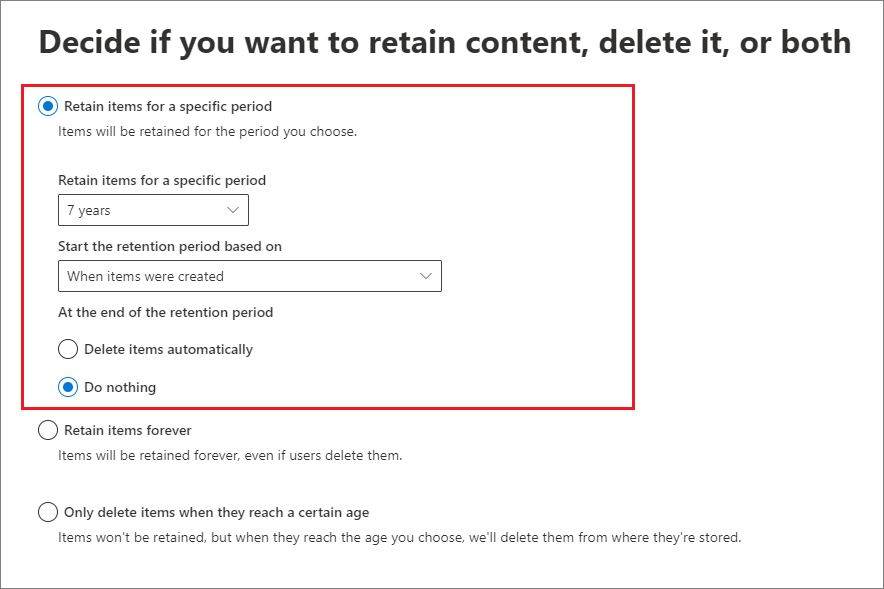
Task: Click the selected radio indicator beside "Do nothing"
Action: pyautogui.click(x=68, y=387)
